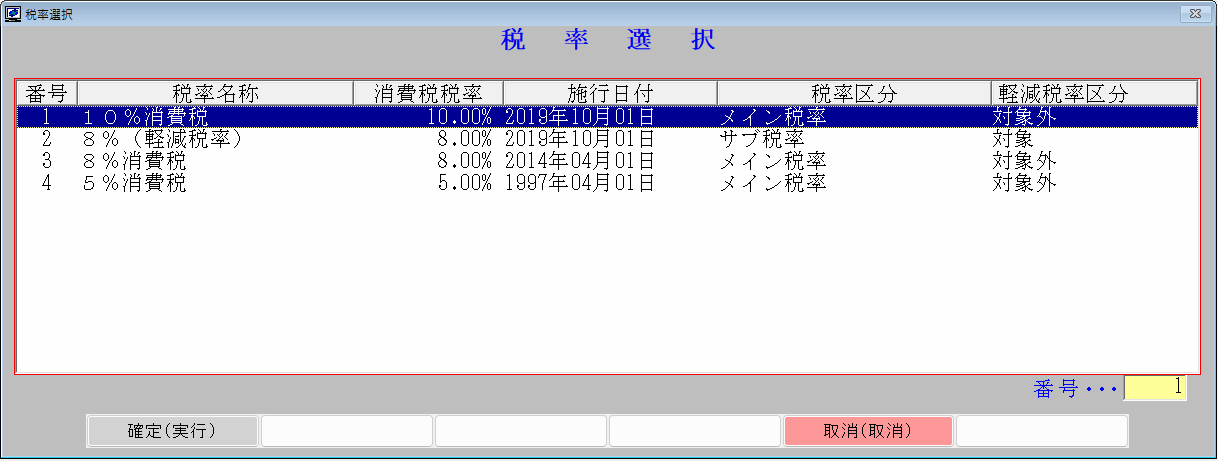Click the 軽減税率区分 column header
1218x461 pixels.
(1094, 93)
